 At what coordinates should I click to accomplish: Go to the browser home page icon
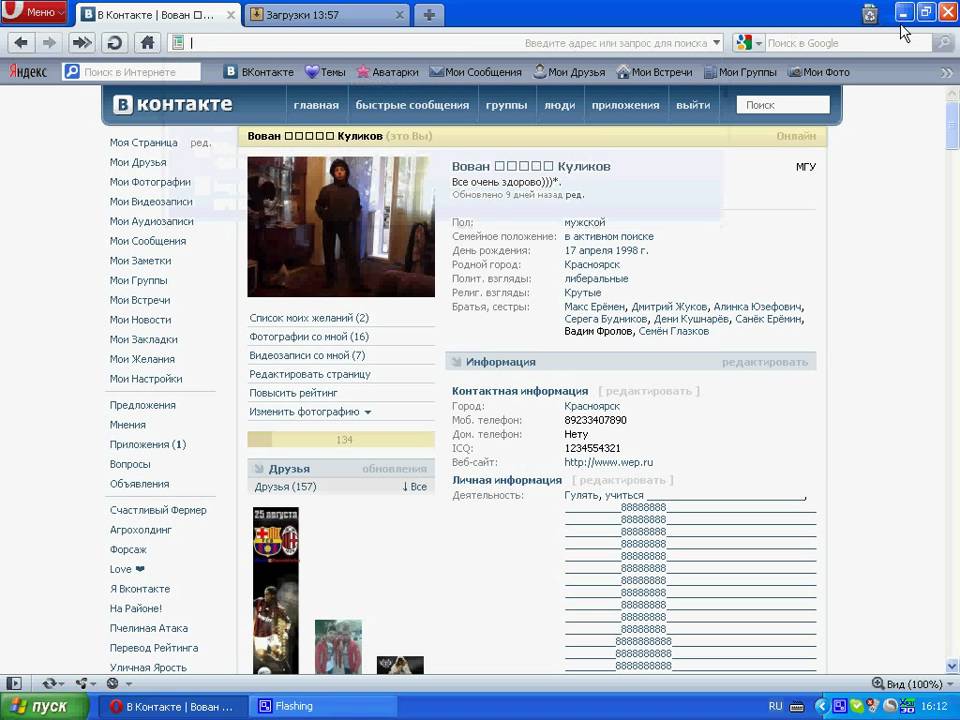coord(147,43)
